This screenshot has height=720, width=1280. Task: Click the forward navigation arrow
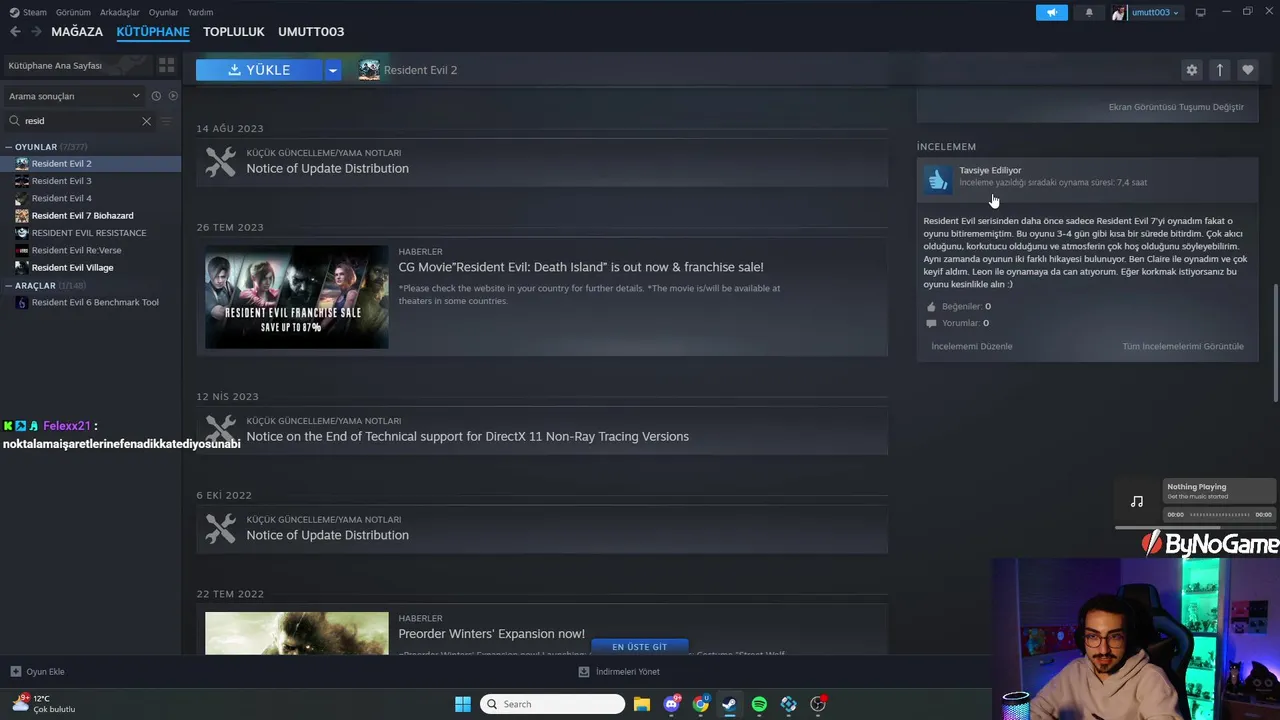(36, 32)
